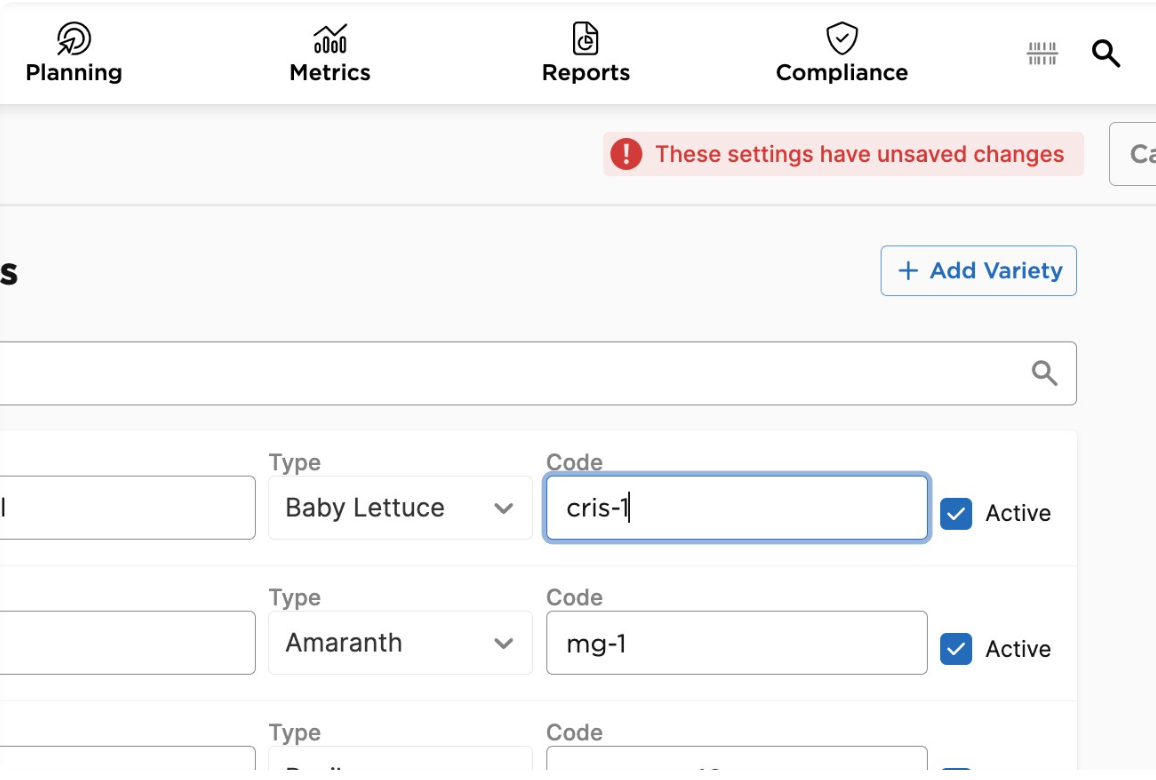Click the red unsaved changes warning icon
Screen dimensions: 1156x780
626,154
